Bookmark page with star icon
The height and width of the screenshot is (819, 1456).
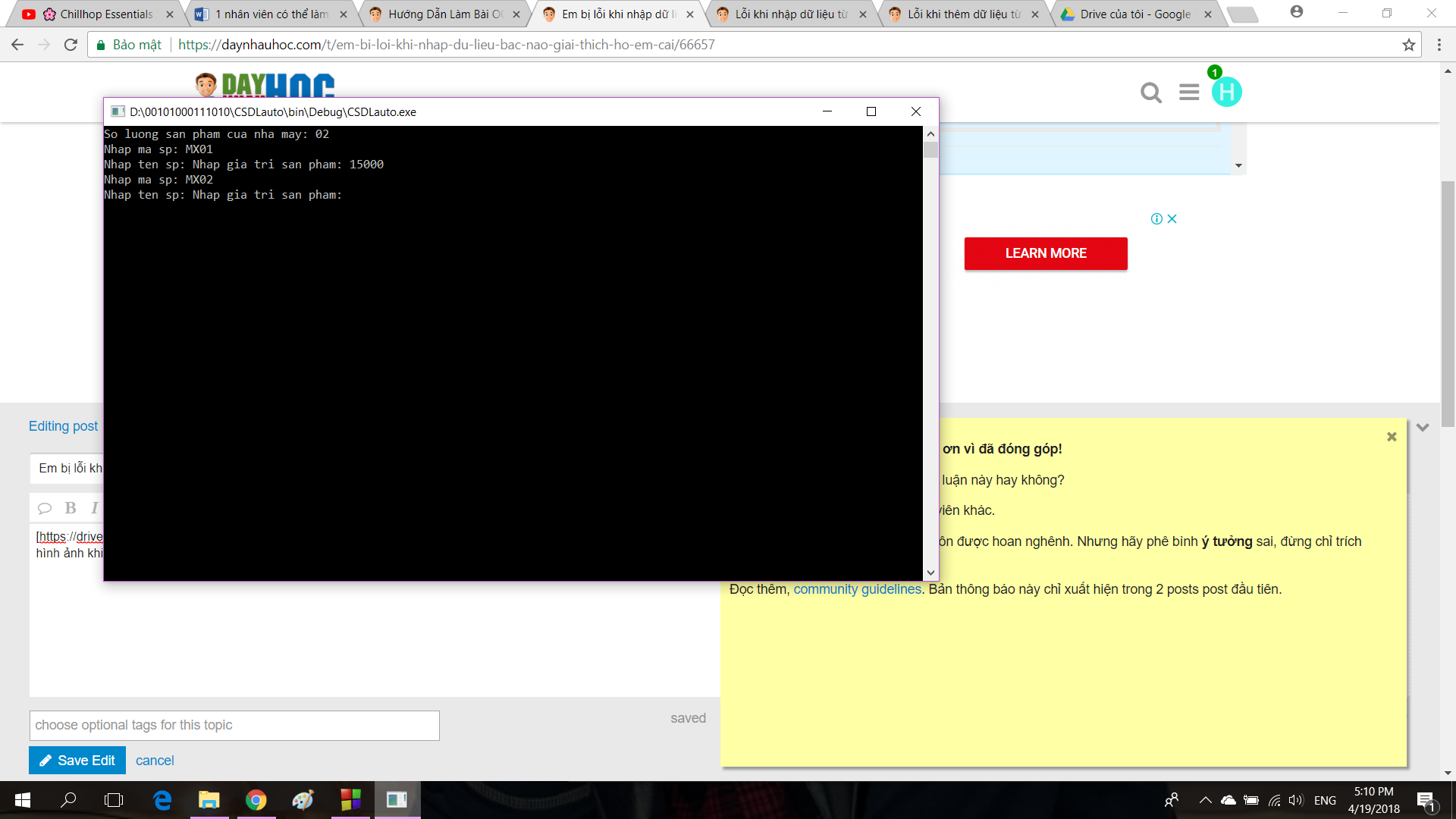coord(1409,45)
